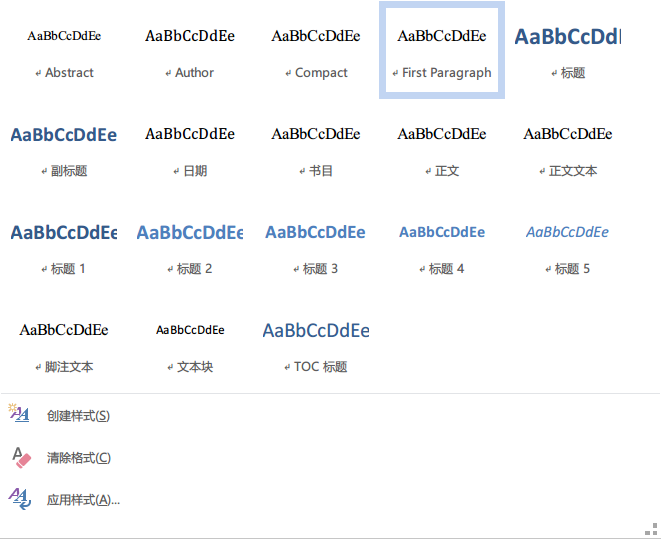Apply the 脚注文本 footnote text style
The height and width of the screenshot is (539, 661).
pyautogui.click(x=64, y=345)
